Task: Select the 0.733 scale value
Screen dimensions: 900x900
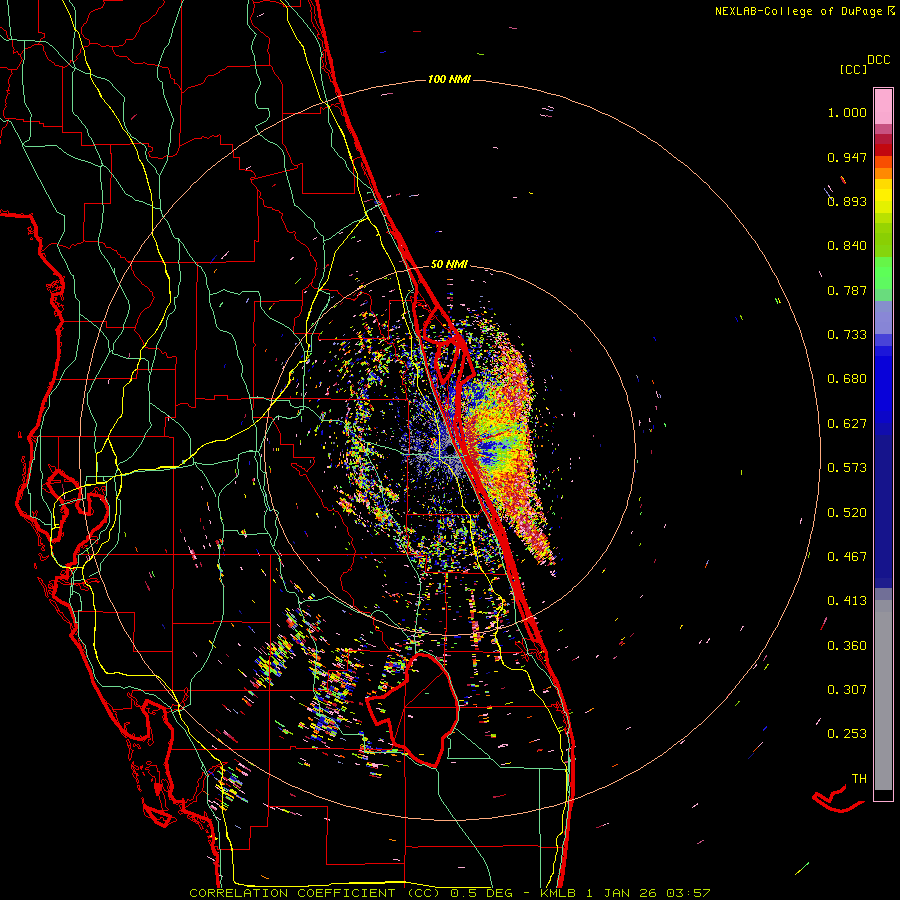Action: (847, 335)
